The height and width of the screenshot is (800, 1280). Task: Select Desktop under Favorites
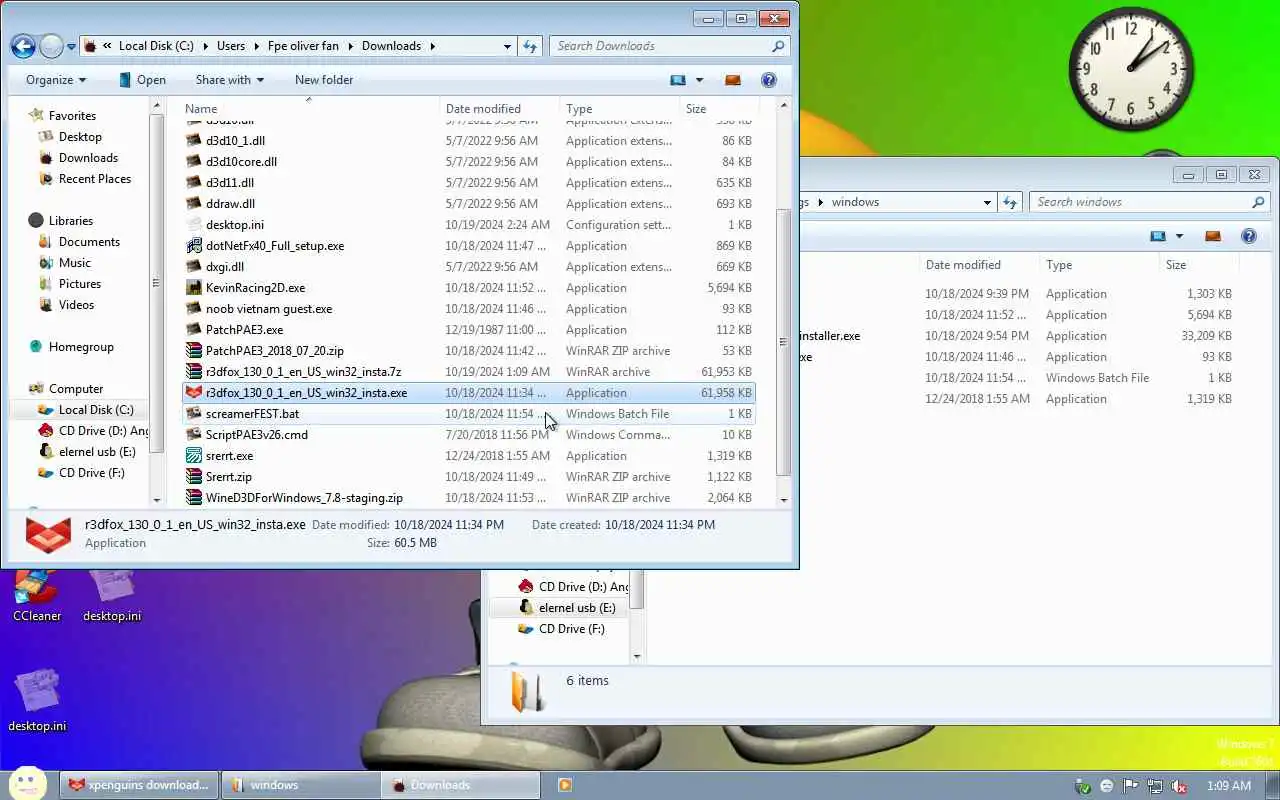[80, 137]
